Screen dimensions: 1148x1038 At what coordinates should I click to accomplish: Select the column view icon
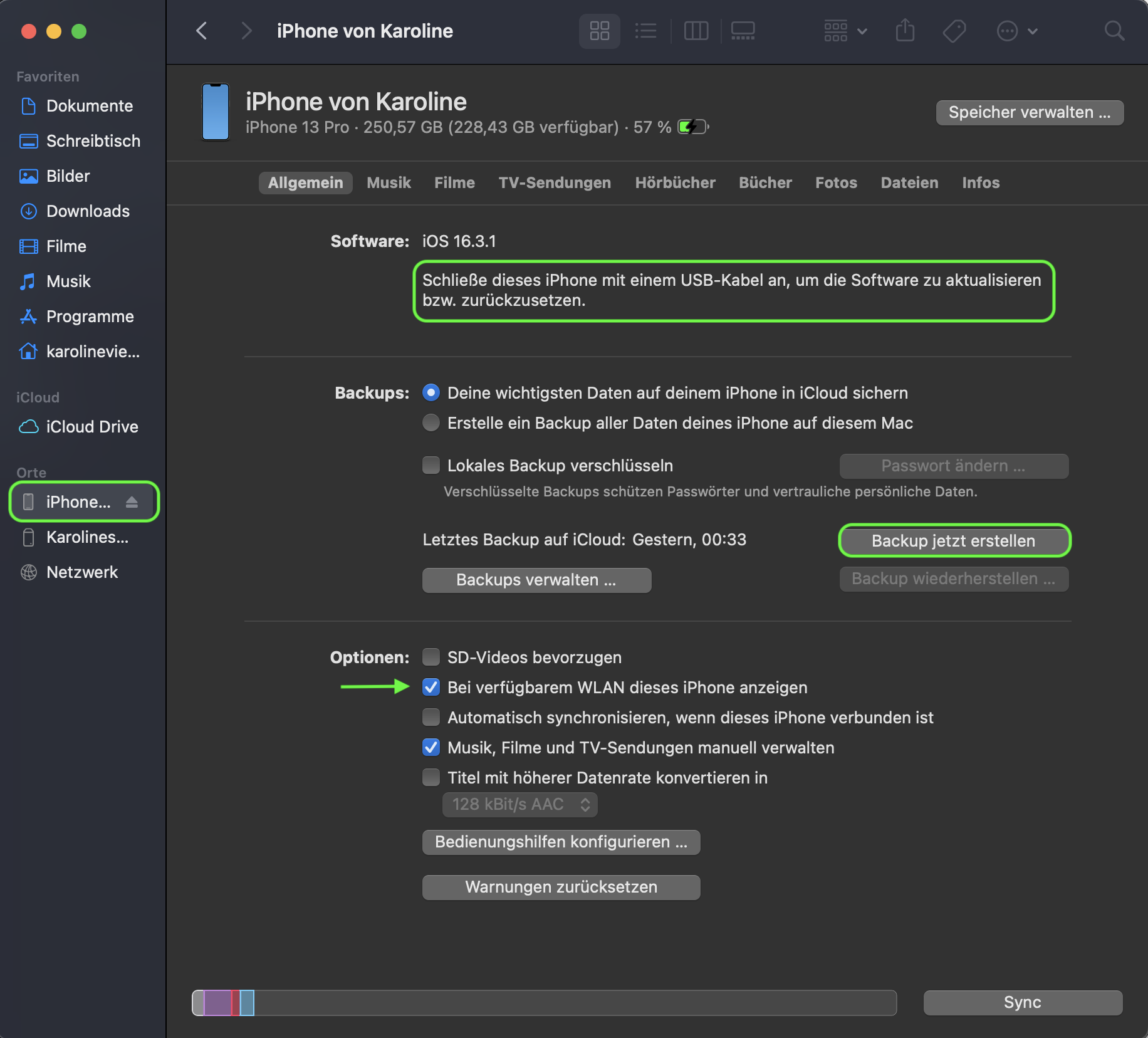pyautogui.click(x=696, y=31)
